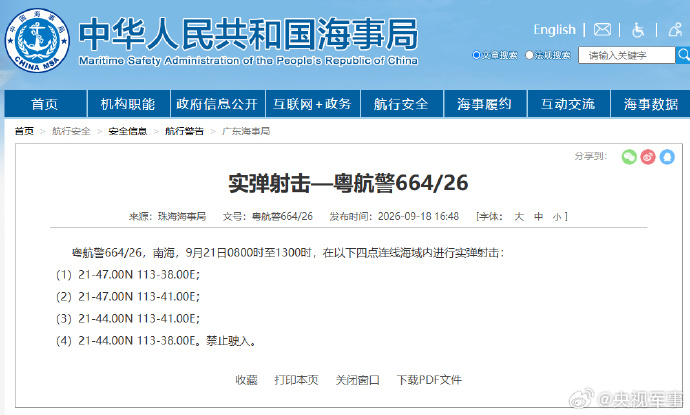The height and width of the screenshot is (415, 690).
Task: Select the 法规搜索 radio button
Action: 529,55
